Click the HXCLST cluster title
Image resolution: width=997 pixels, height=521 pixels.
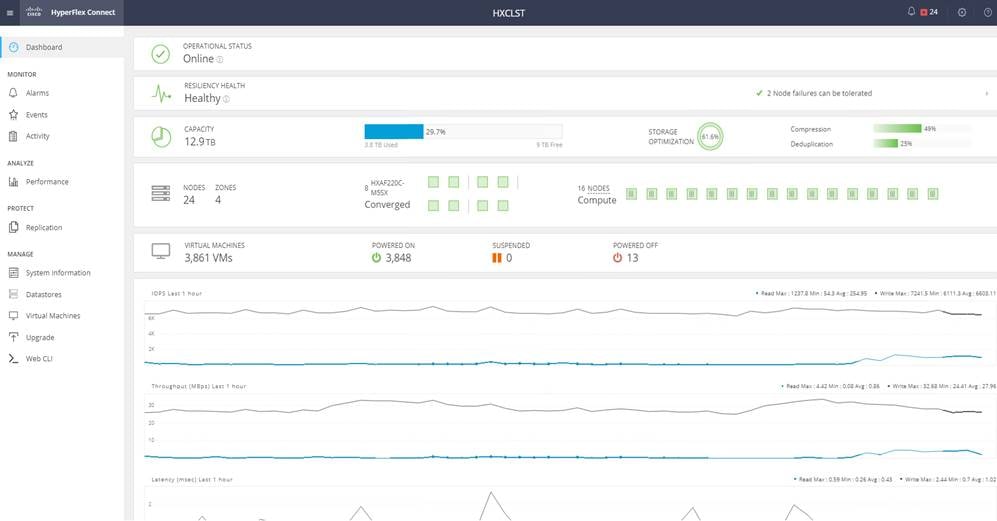tap(509, 13)
